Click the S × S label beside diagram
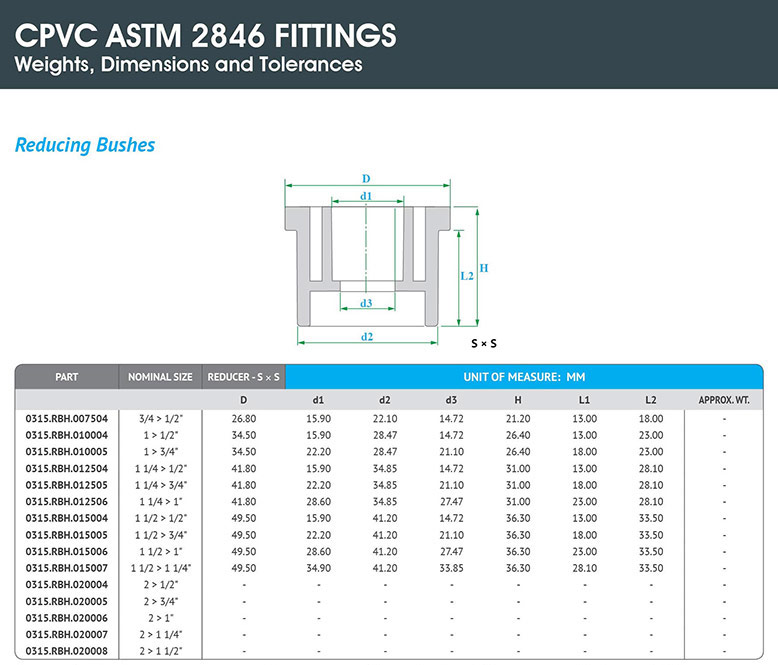The width and height of the screenshot is (778, 665). click(x=484, y=343)
